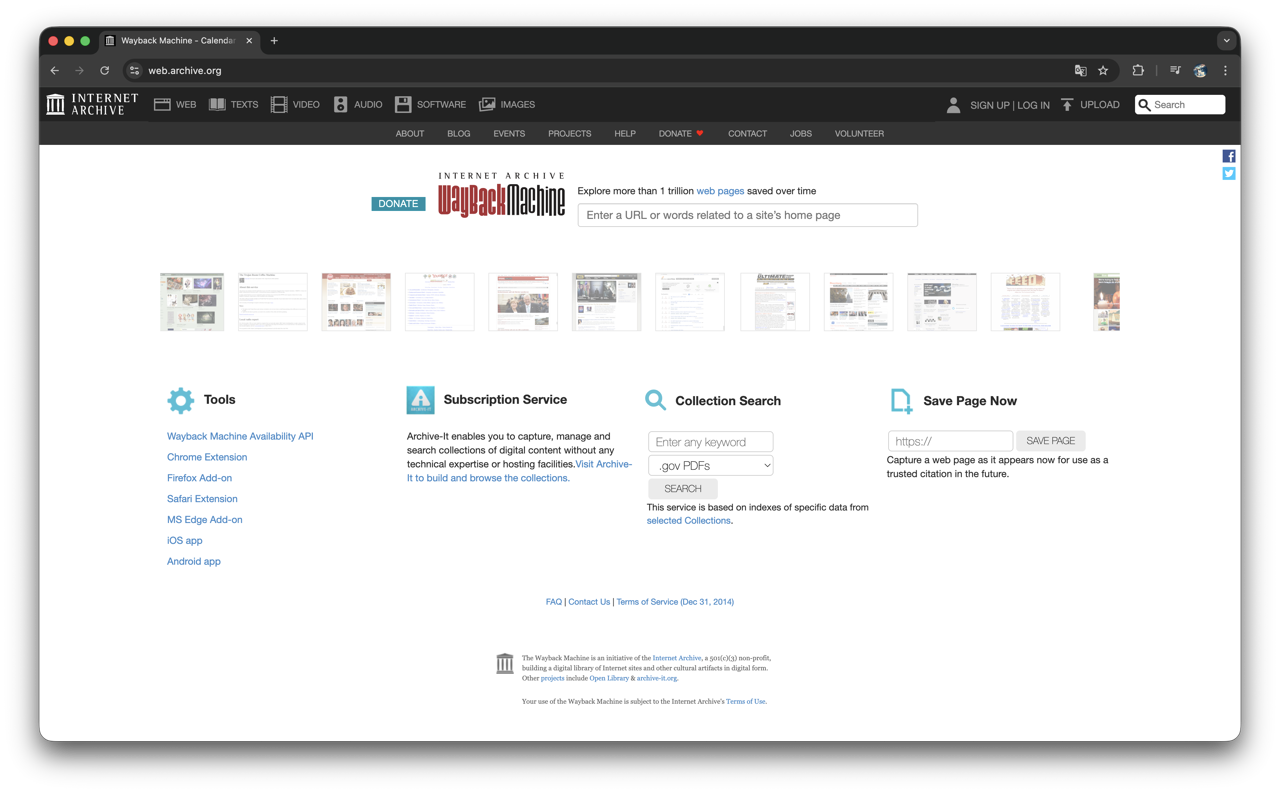Open the Images media section

point(507,104)
